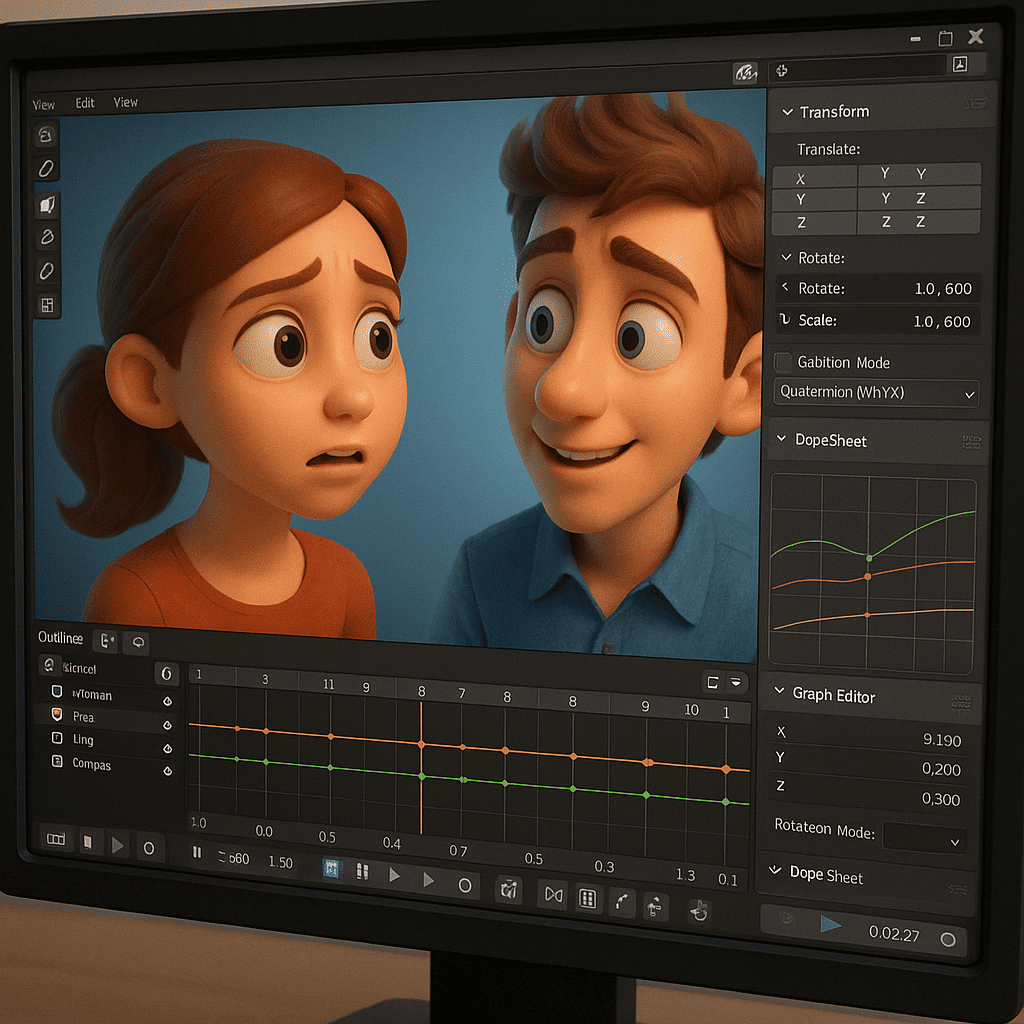The image size is (1024, 1024).
Task: Select the cube shading tool in left toolbar
Action: pyautogui.click(x=47, y=204)
